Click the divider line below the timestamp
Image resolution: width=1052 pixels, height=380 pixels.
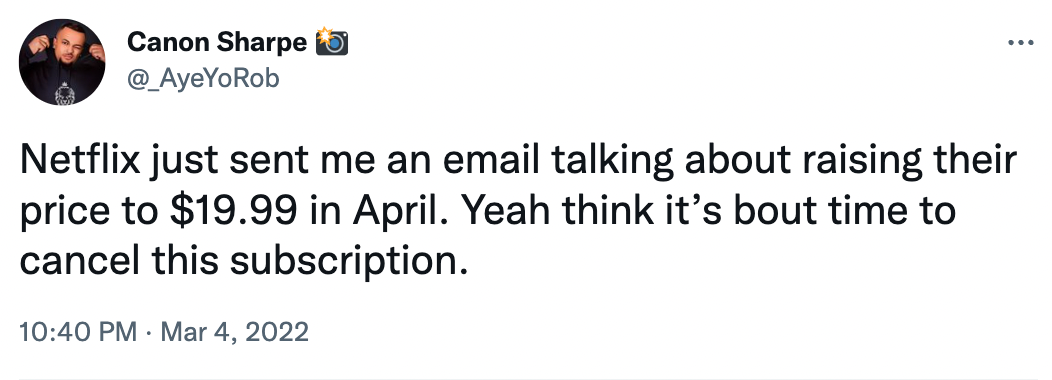pyautogui.click(x=529, y=378)
